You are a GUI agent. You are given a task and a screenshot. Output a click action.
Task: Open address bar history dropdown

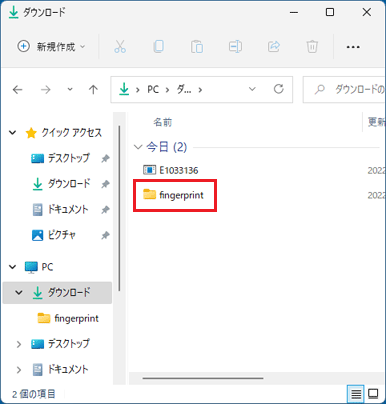(252, 89)
